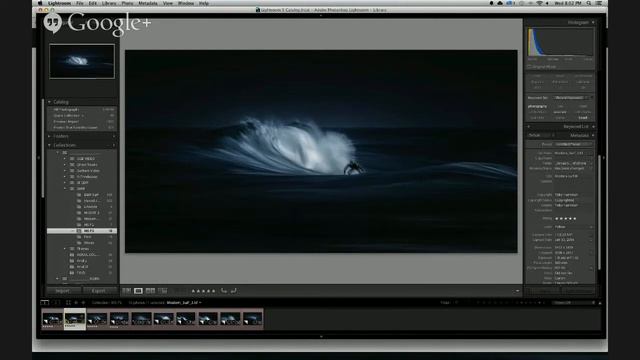This screenshot has height=360, width=640.
Task: Open the Keyword Set dropdown
Action: [x=573, y=98]
